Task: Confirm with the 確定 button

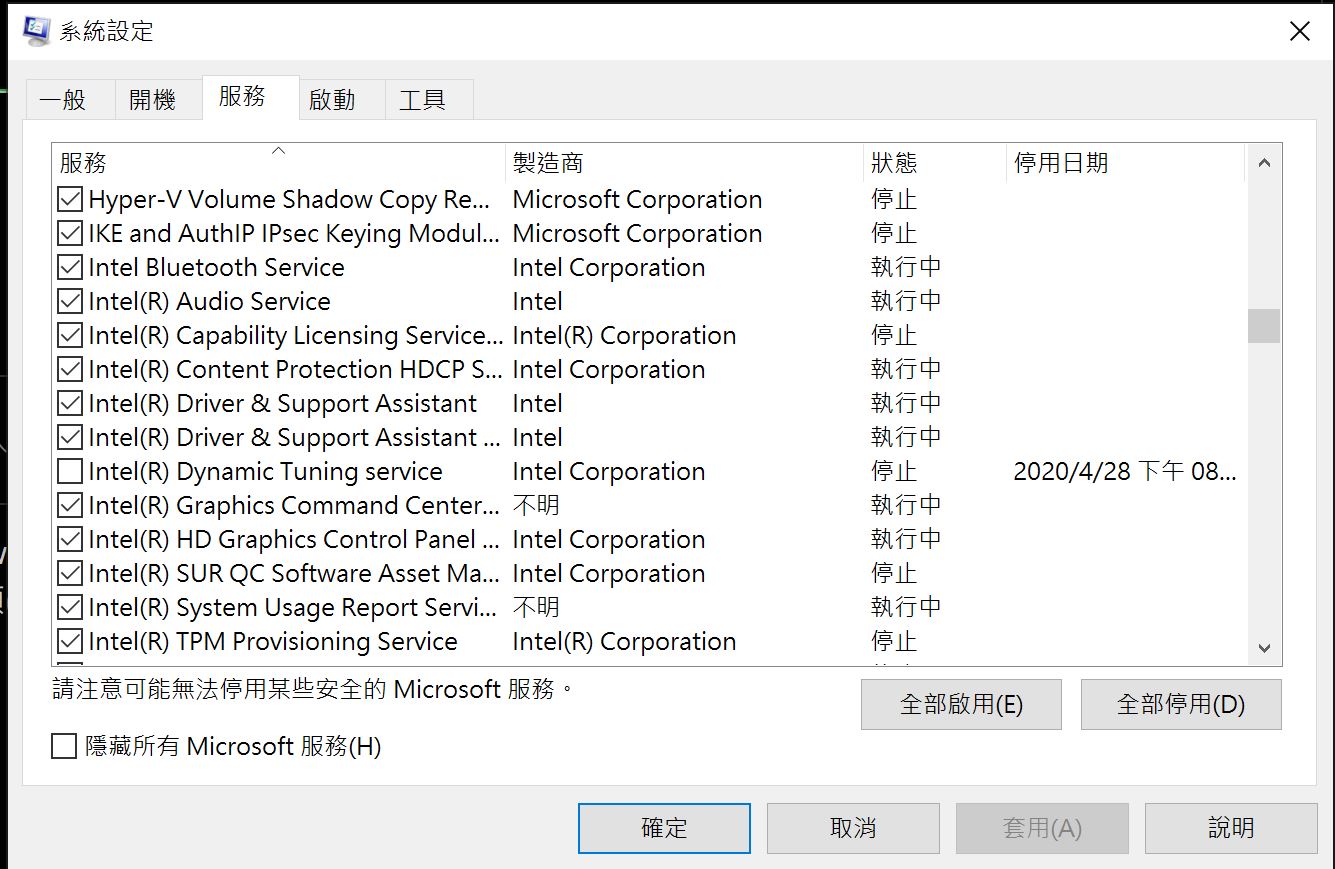Action: [664, 828]
